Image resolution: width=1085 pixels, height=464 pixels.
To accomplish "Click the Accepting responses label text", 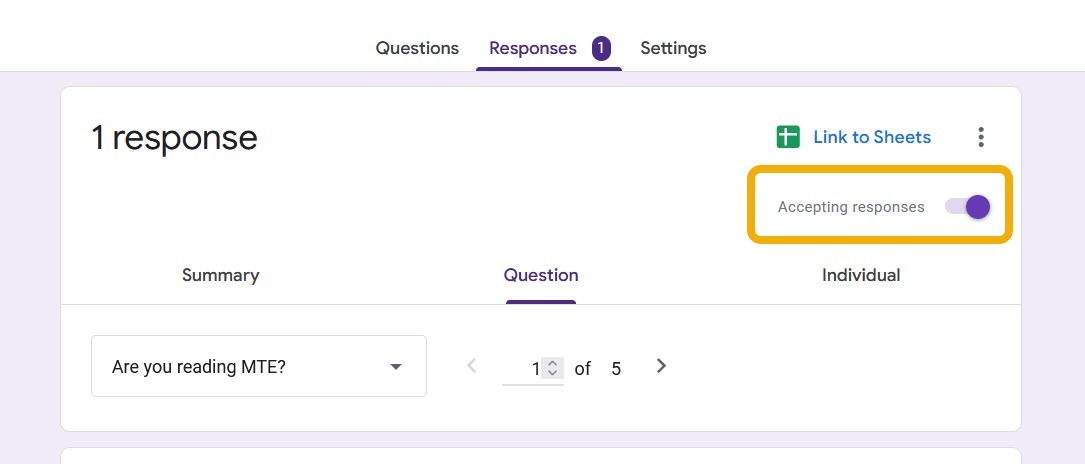I will pyautogui.click(x=851, y=207).
